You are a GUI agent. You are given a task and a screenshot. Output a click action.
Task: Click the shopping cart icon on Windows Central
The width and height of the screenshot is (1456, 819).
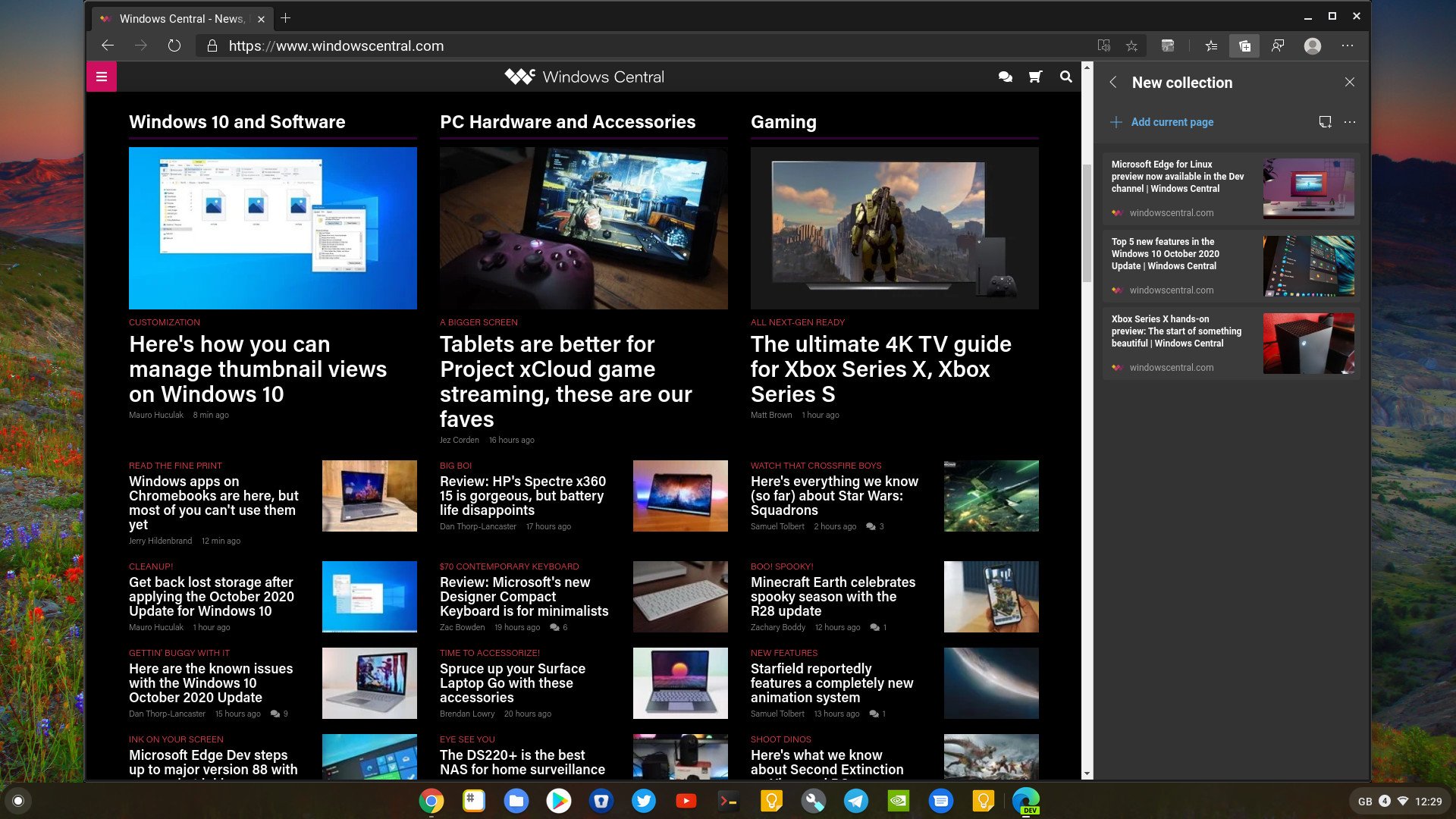click(1036, 77)
